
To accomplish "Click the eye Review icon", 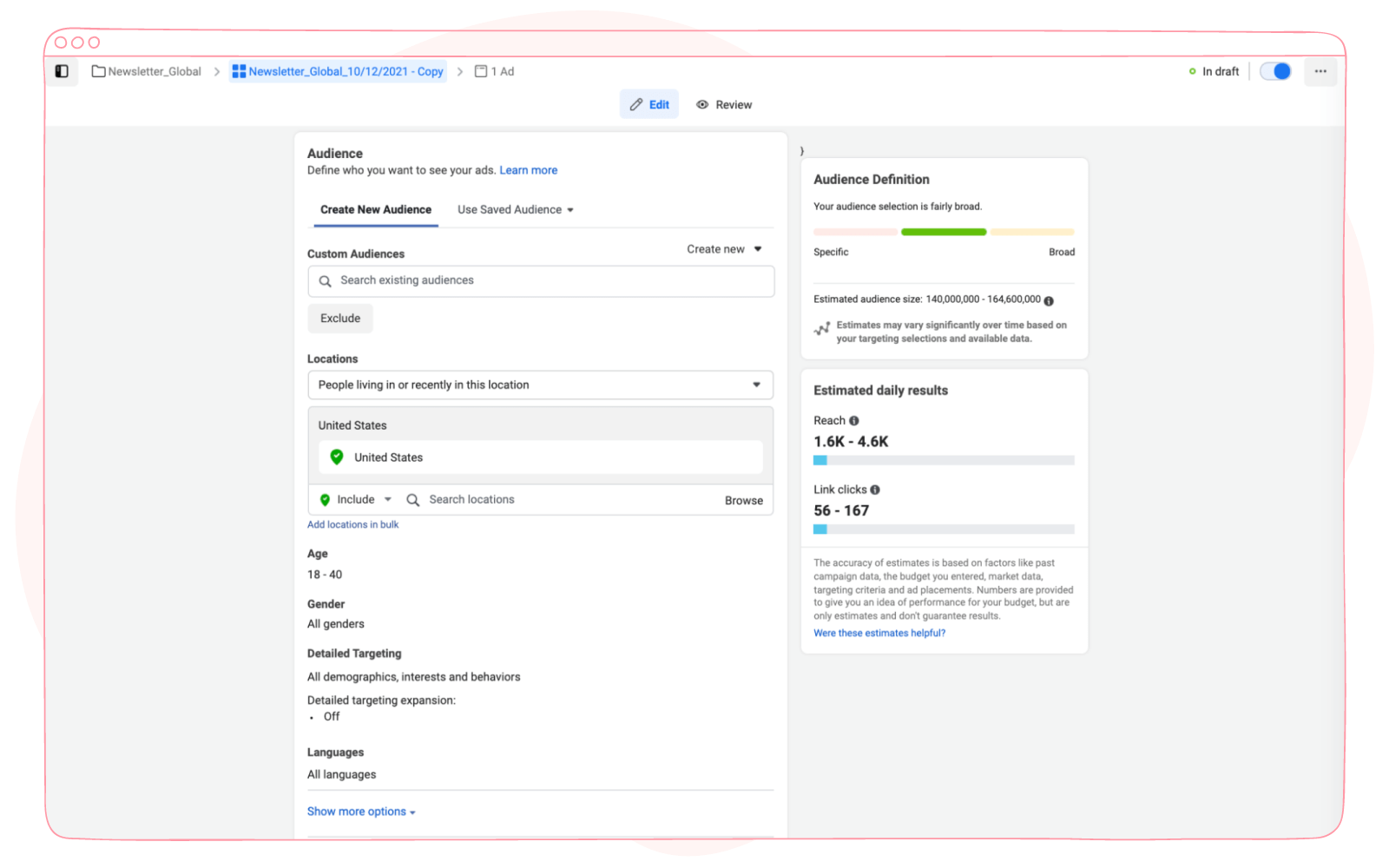I will 702,105.
